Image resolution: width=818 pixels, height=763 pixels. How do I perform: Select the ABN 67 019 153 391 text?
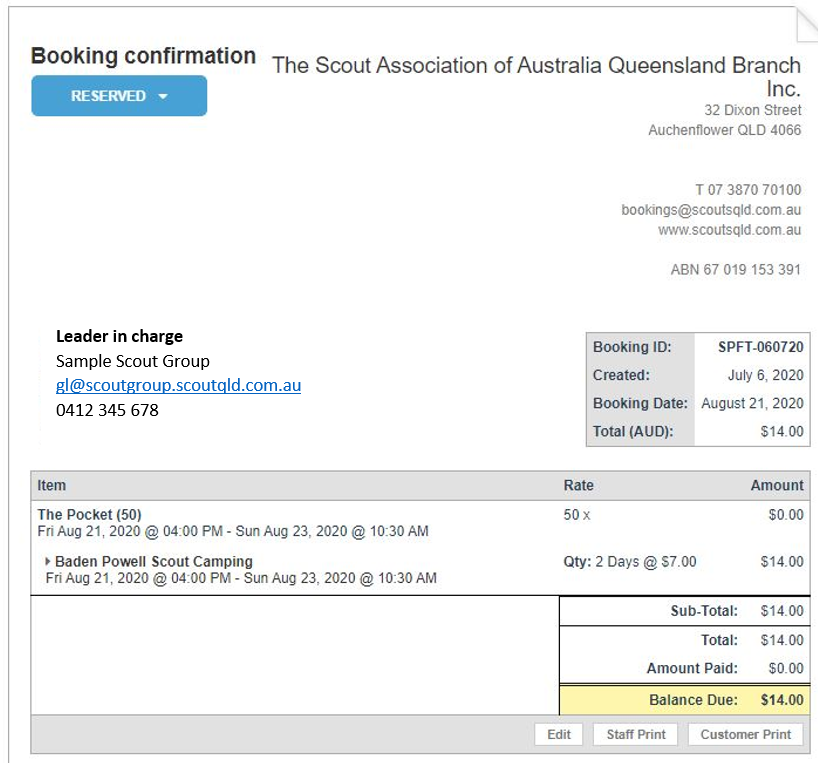tap(736, 270)
